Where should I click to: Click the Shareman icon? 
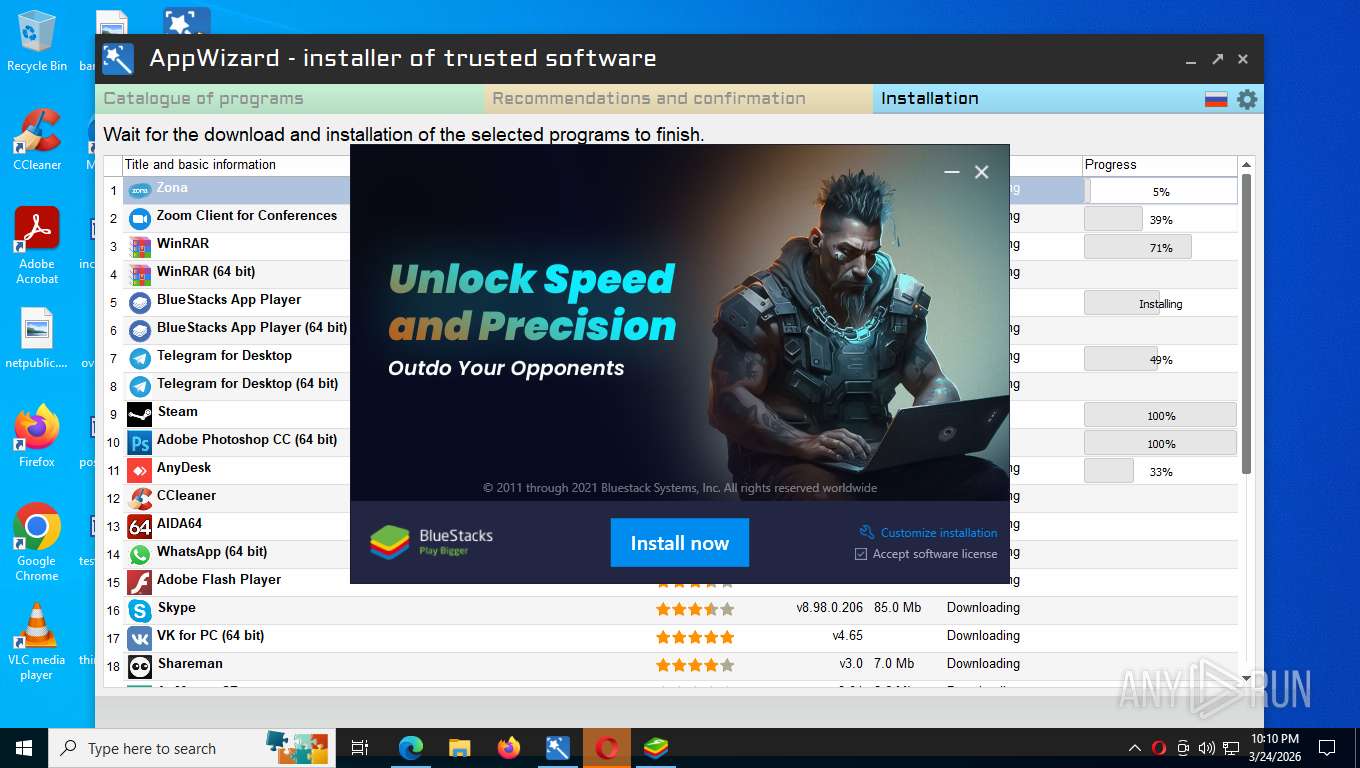click(139, 666)
